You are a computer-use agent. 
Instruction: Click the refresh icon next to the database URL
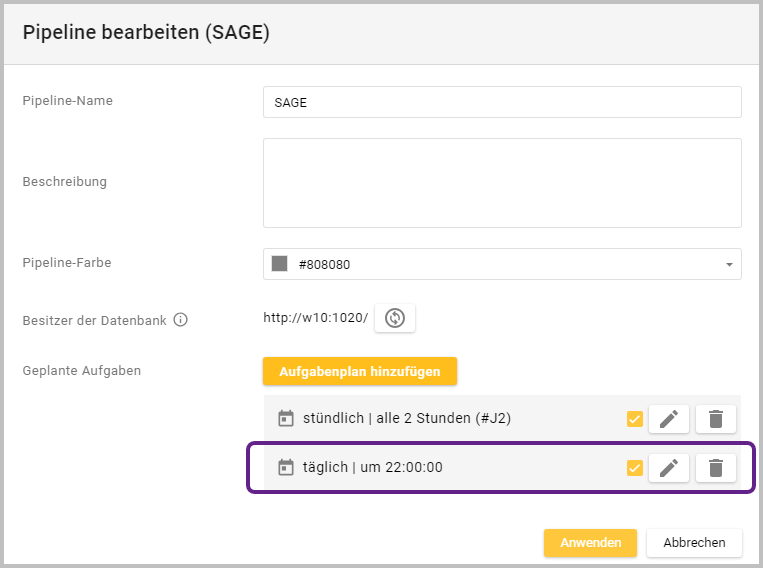click(x=395, y=318)
